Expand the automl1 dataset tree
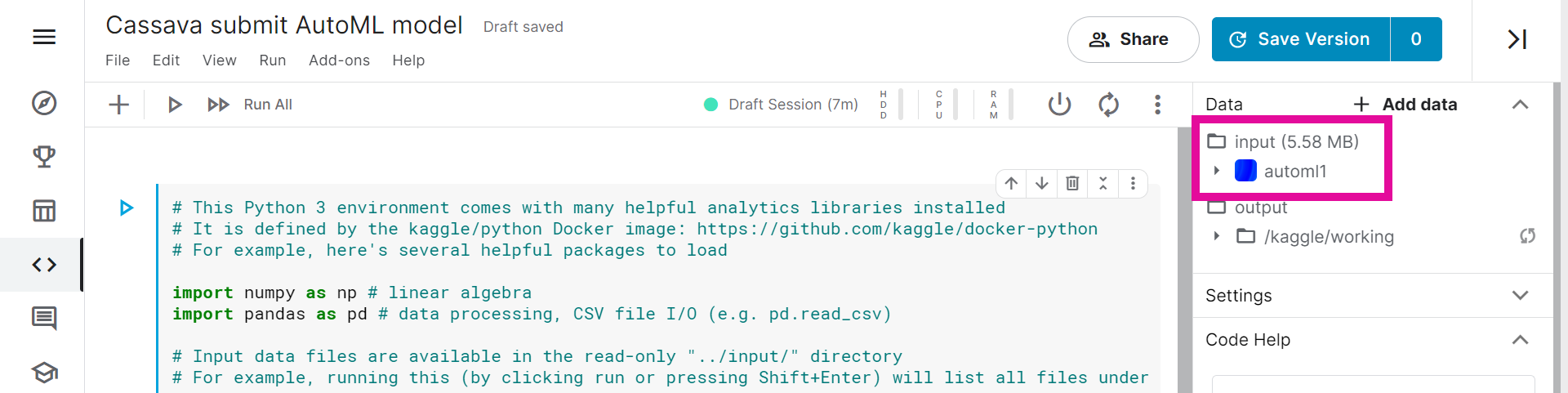1568x393 pixels. click(1217, 171)
